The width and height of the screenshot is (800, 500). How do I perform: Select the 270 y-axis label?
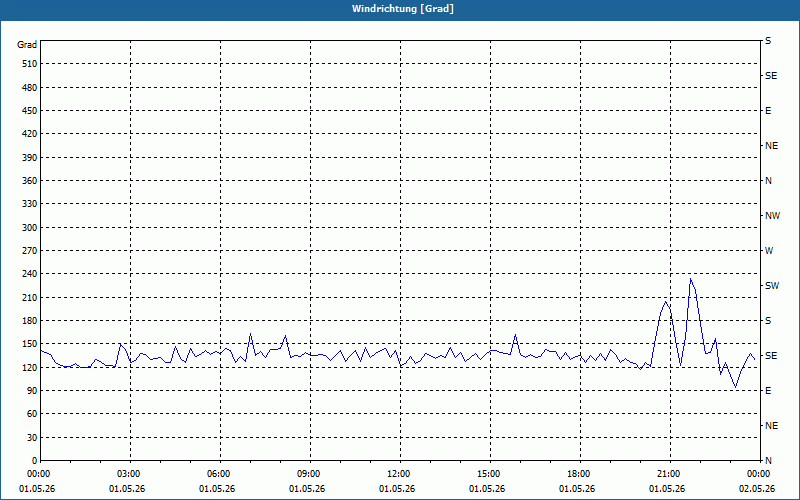pos(30,251)
